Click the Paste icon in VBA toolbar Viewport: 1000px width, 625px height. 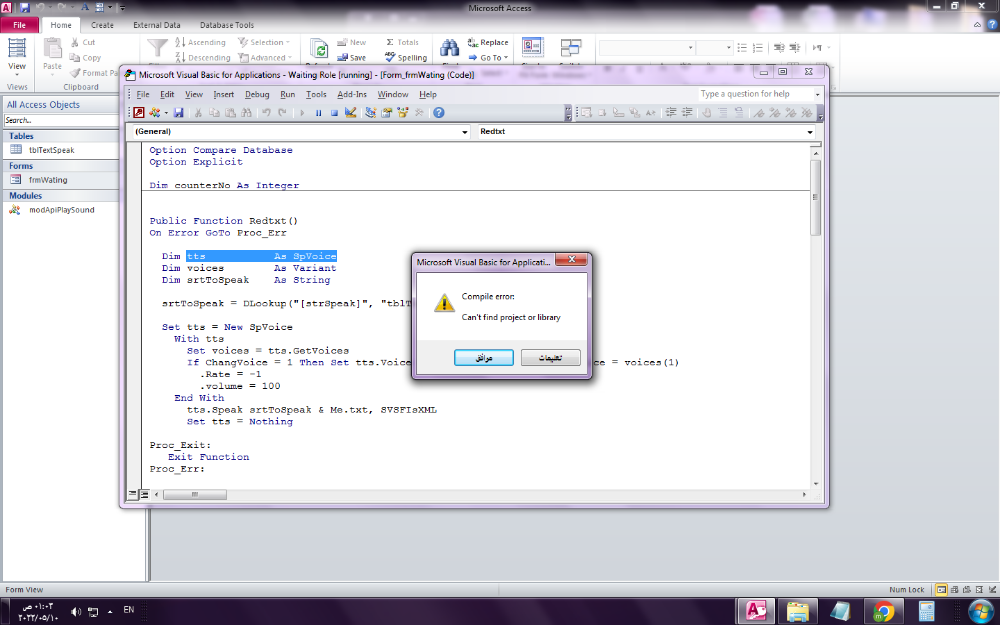click(x=230, y=113)
